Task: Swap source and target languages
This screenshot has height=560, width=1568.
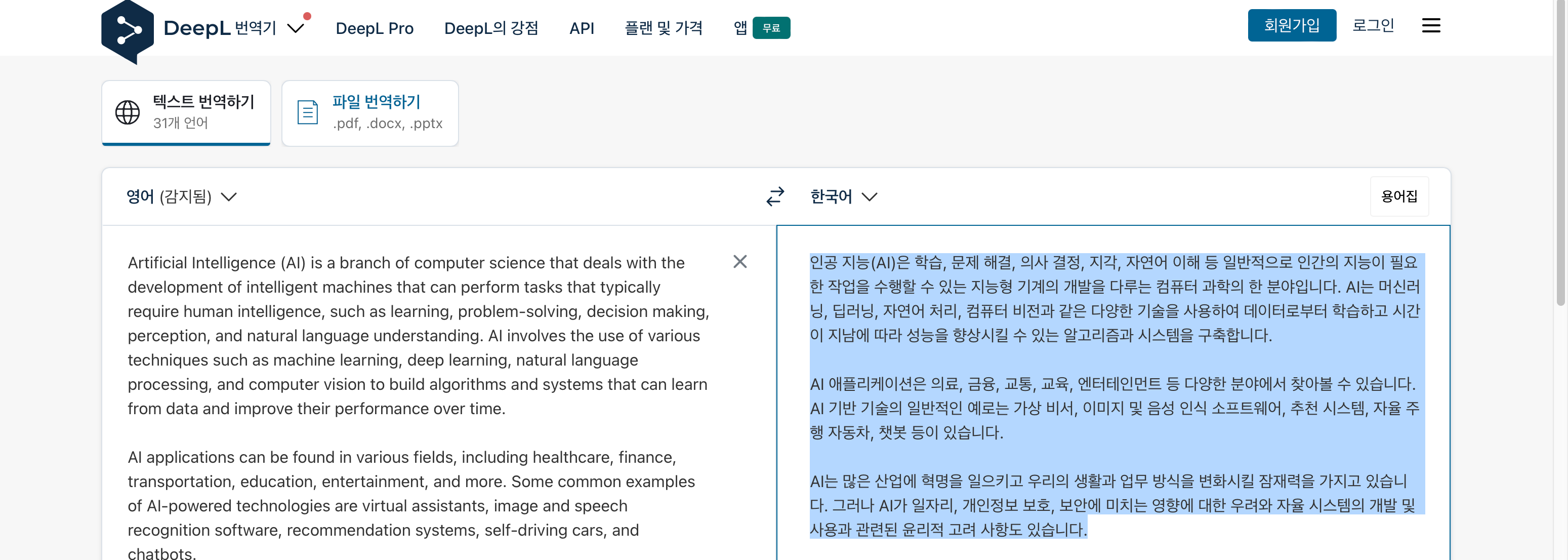Action: pos(775,196)
